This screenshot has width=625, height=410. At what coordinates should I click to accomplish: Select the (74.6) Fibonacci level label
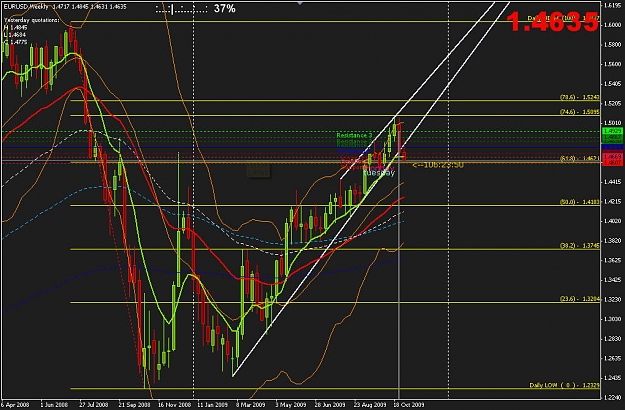tap(579, 112)
